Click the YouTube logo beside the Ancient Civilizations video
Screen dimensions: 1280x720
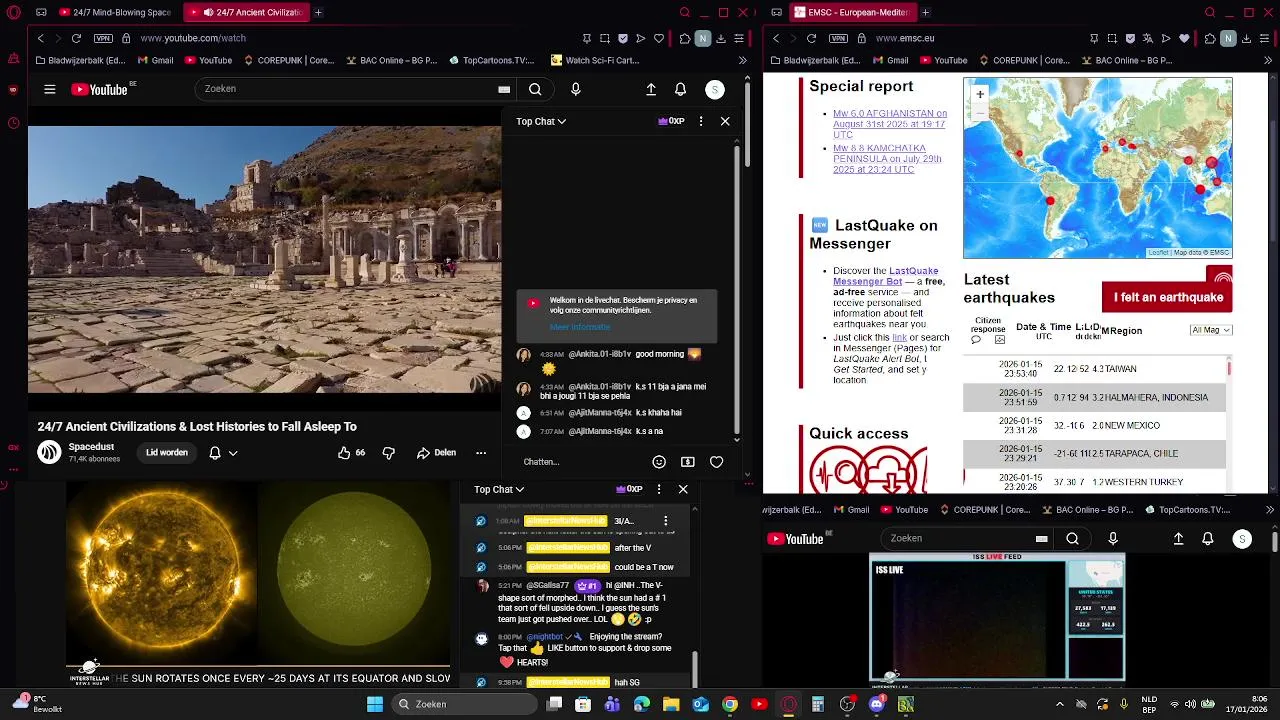99,89
